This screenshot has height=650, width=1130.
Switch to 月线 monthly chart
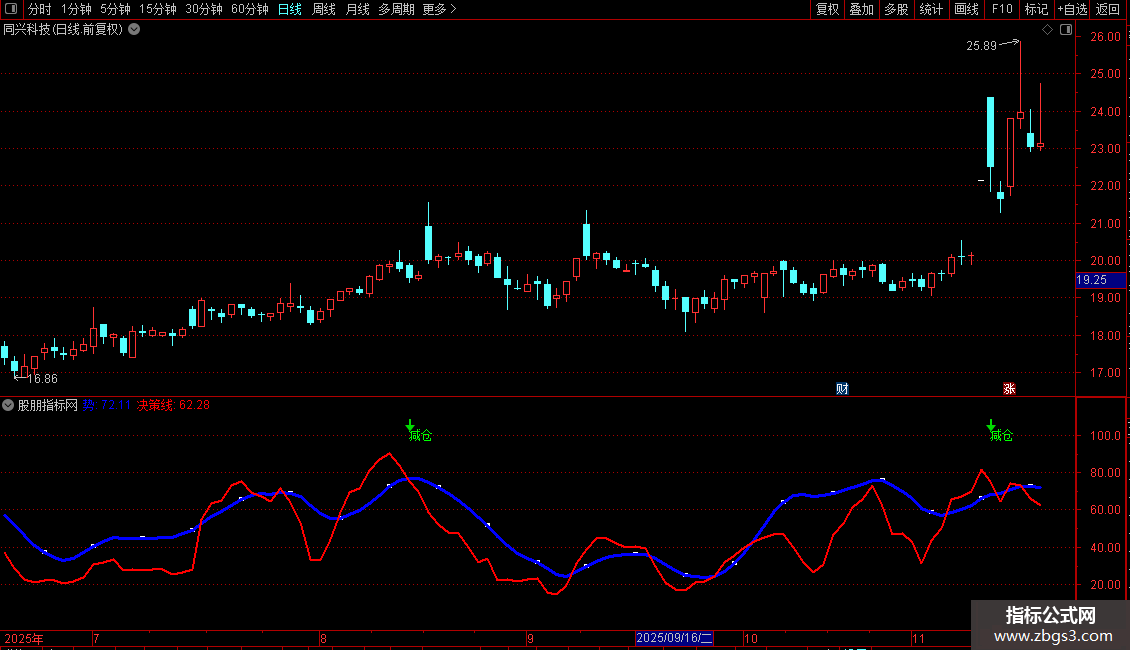[x=357, y=9]
